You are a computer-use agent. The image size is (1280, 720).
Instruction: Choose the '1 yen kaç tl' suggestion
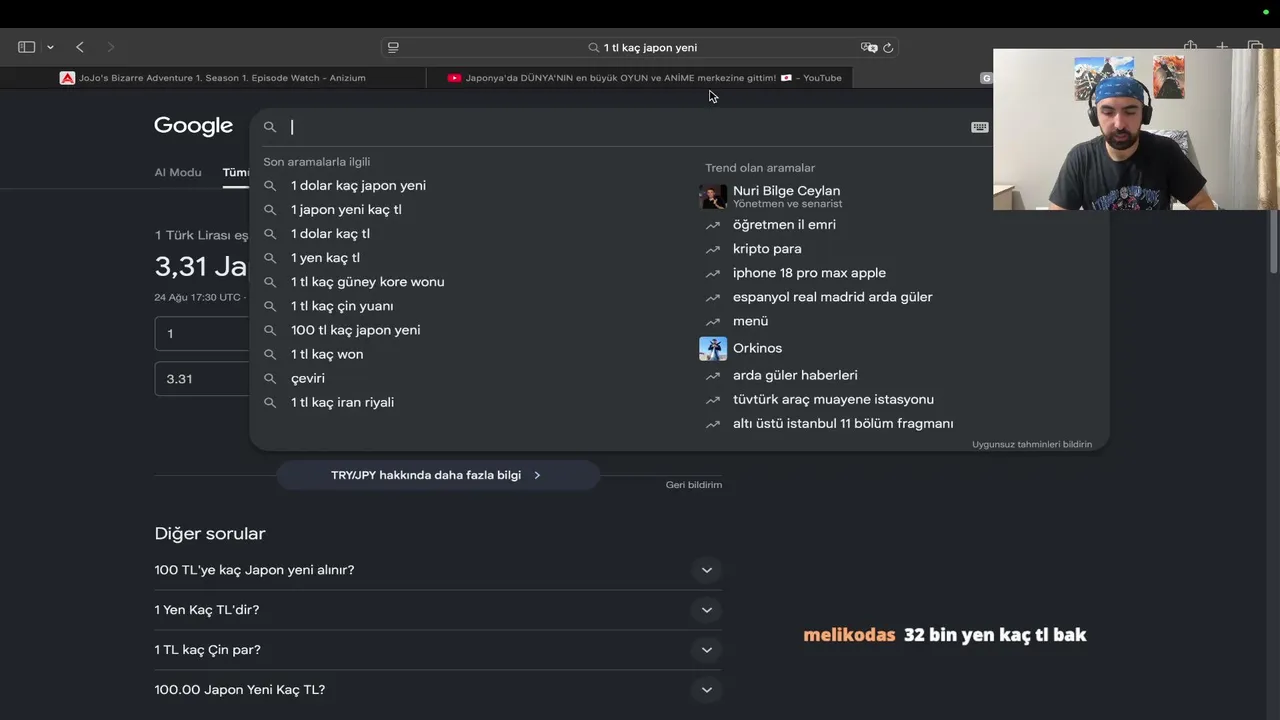325,257
